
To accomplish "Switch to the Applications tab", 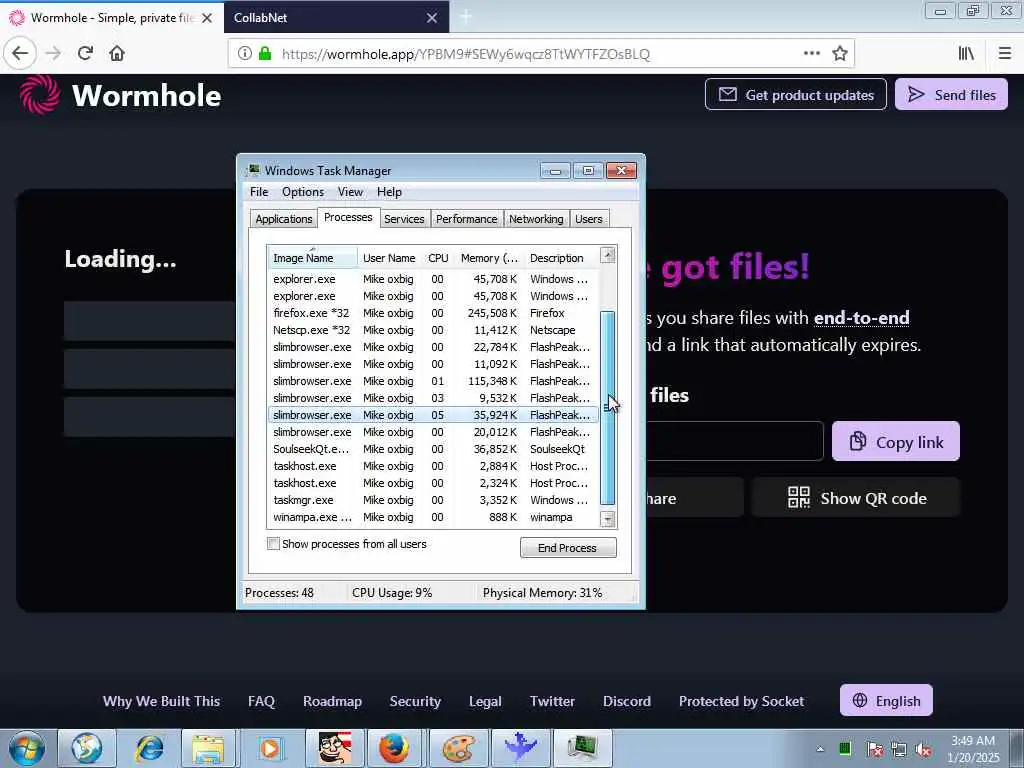I will click(283, 219).
